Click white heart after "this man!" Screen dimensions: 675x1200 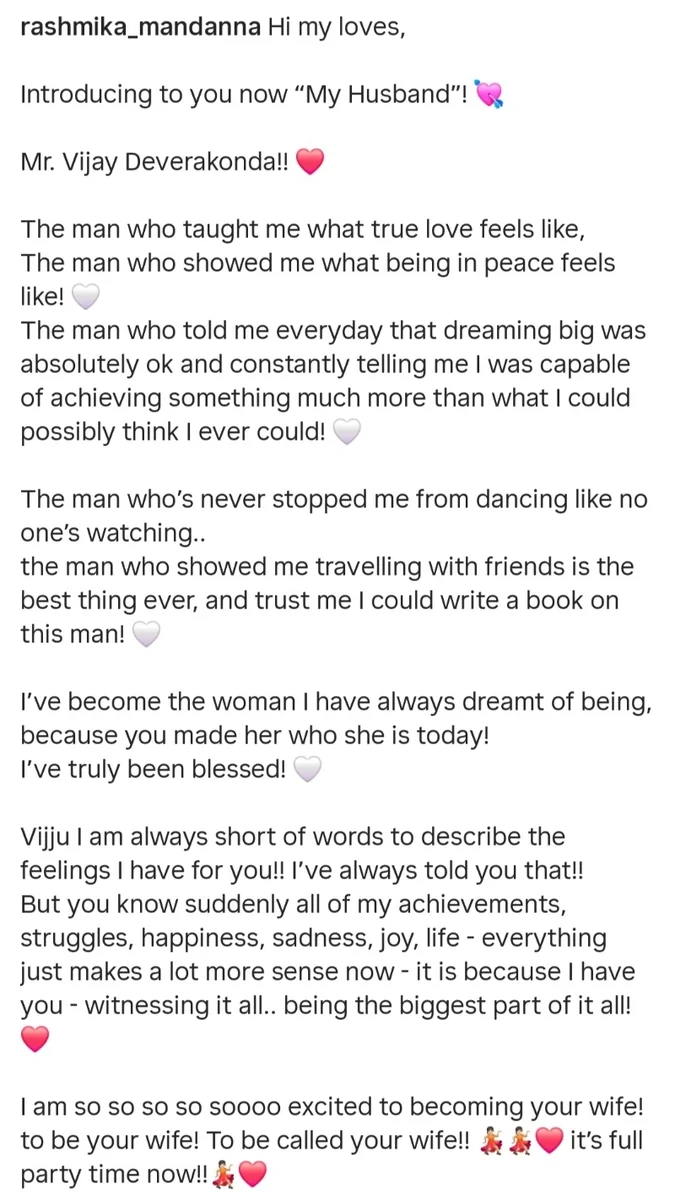click(x=146, y=635)
